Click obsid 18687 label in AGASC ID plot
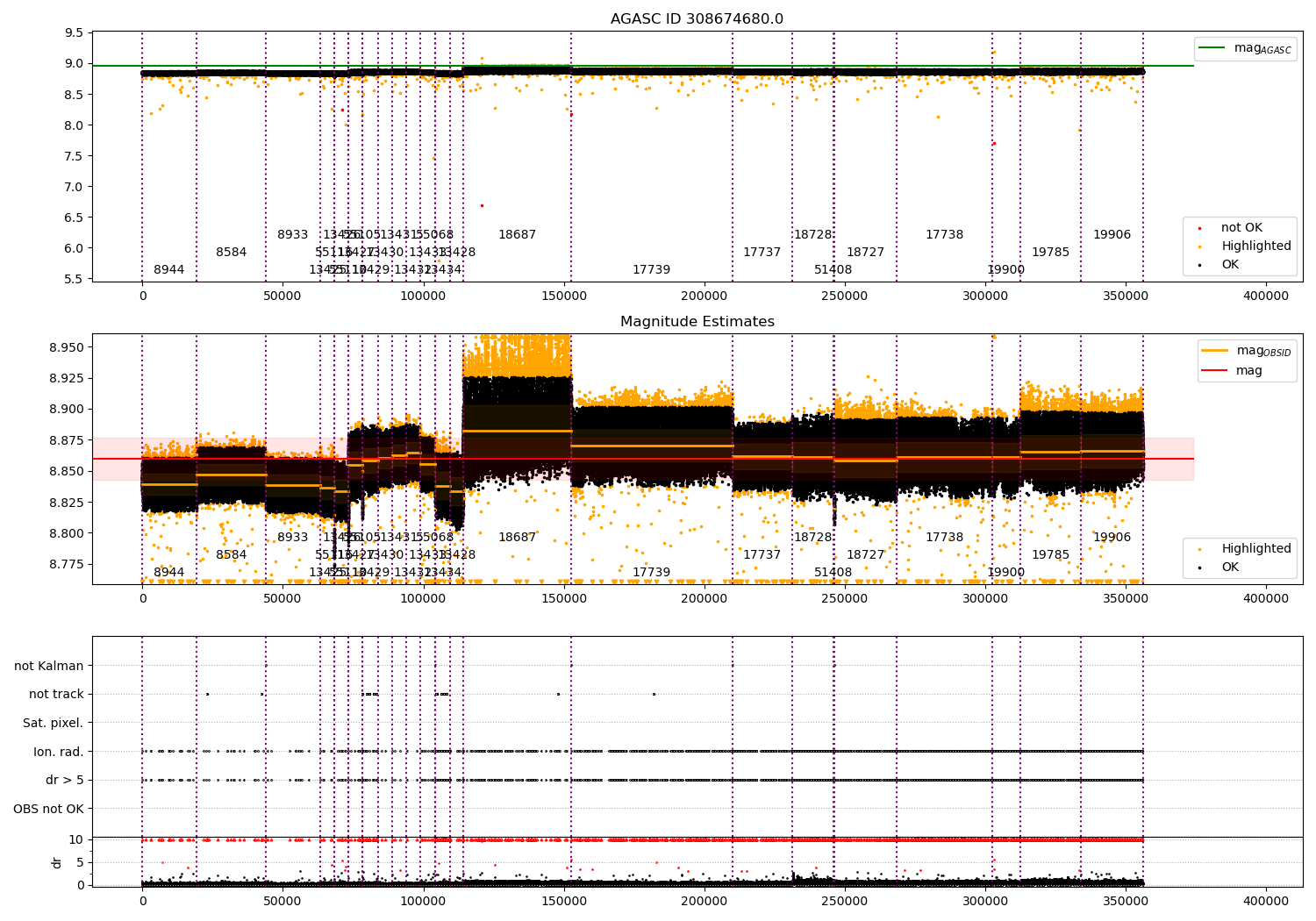The image size is (1316, 921). click(517, 234)
